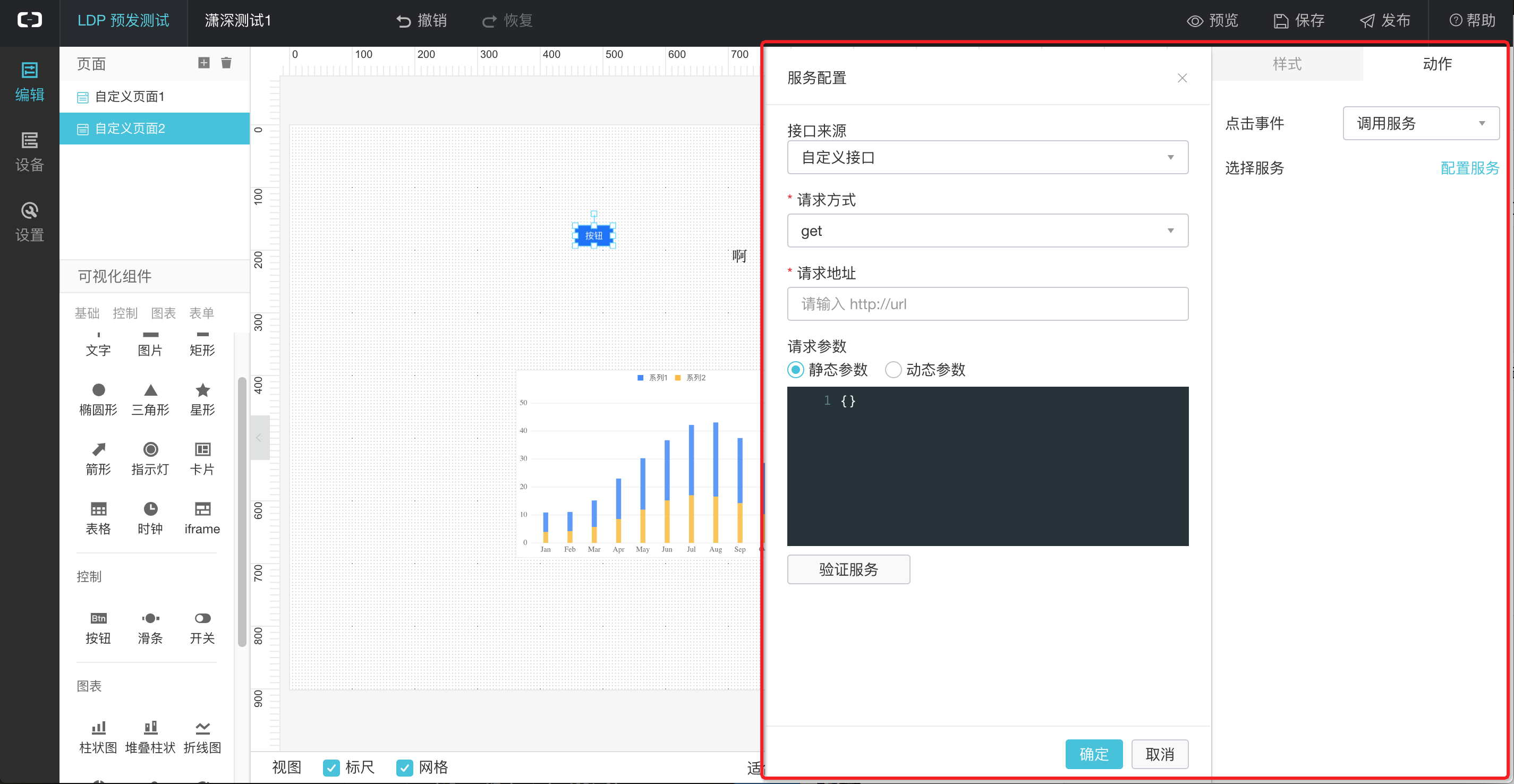Pick the 开关 switch control component

[x=202, y=627]
